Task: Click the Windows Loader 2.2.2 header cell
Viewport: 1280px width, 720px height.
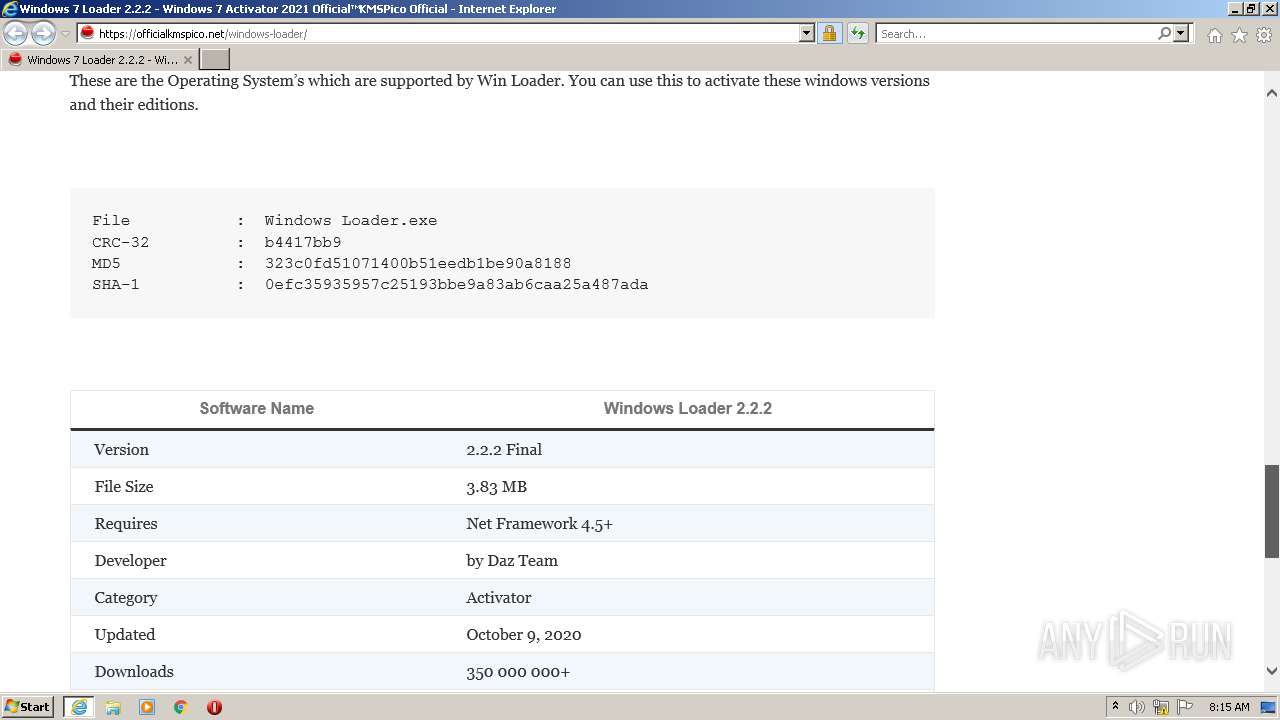Action: click(688, 408)
